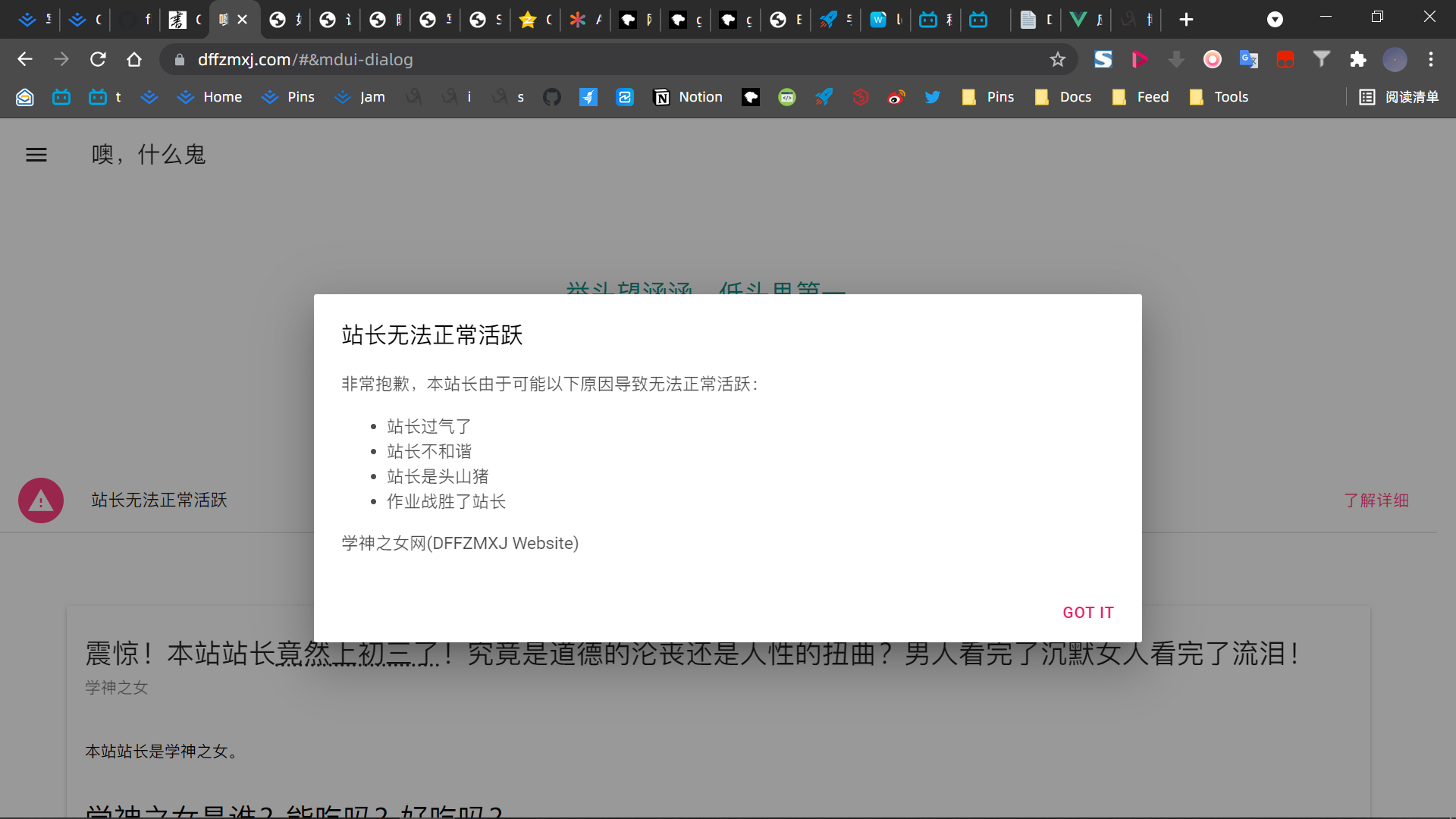Reload the current page

coord(98,59)
